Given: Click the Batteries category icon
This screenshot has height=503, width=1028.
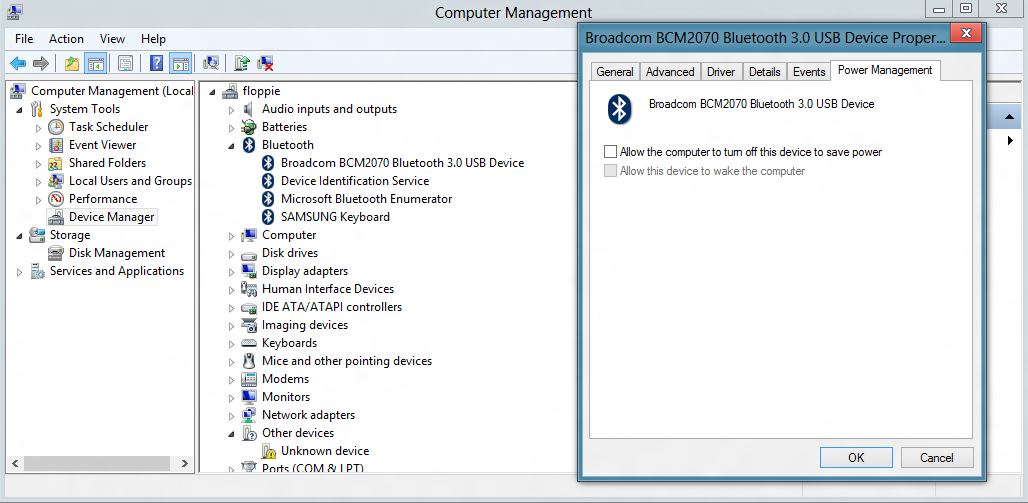Looking at the screenshot, I should (249, 127).
